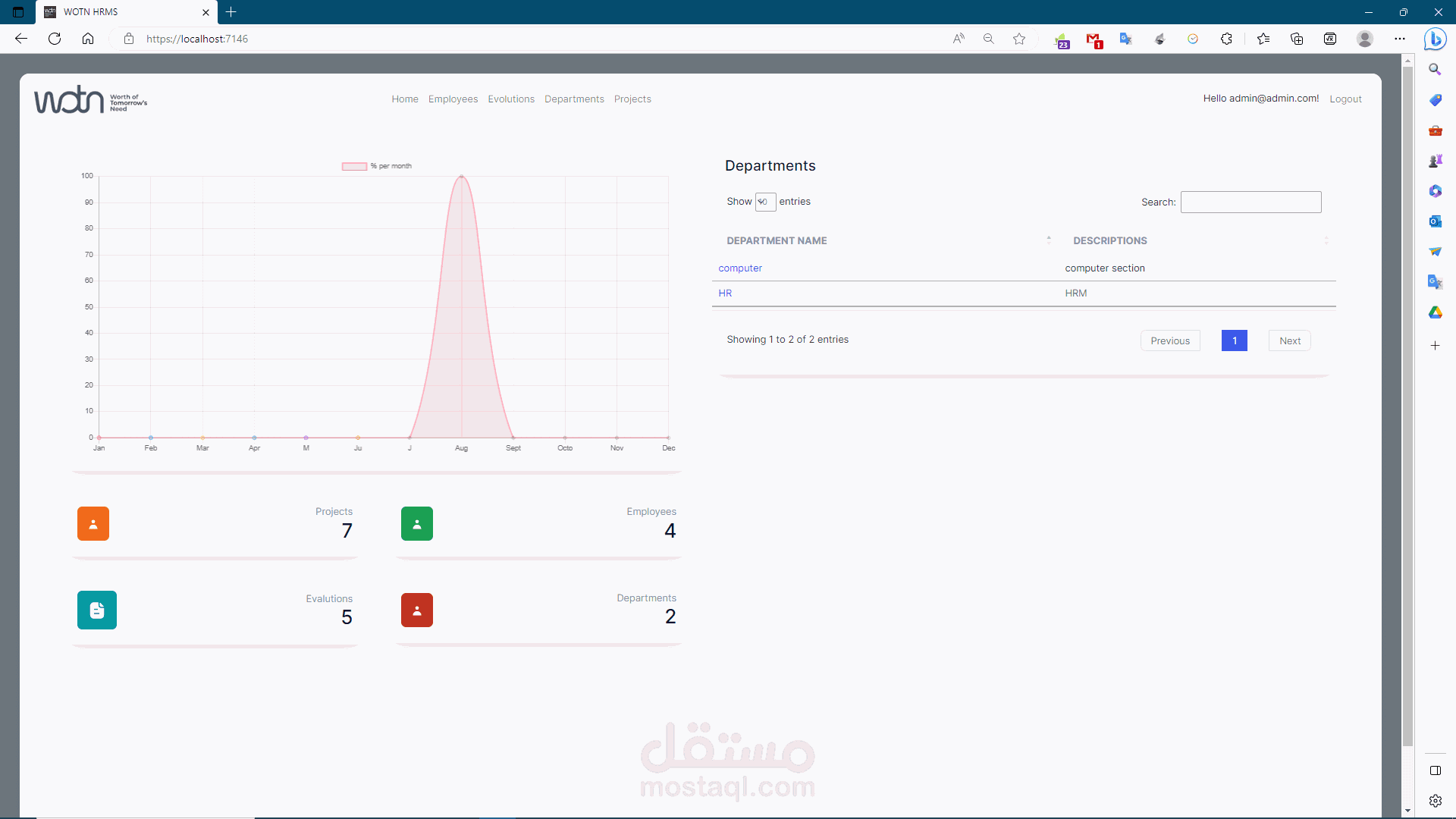Click the green Employees card icon
Screen dimensions: 1456x819
pyautogui.click(x=417, y=524)
